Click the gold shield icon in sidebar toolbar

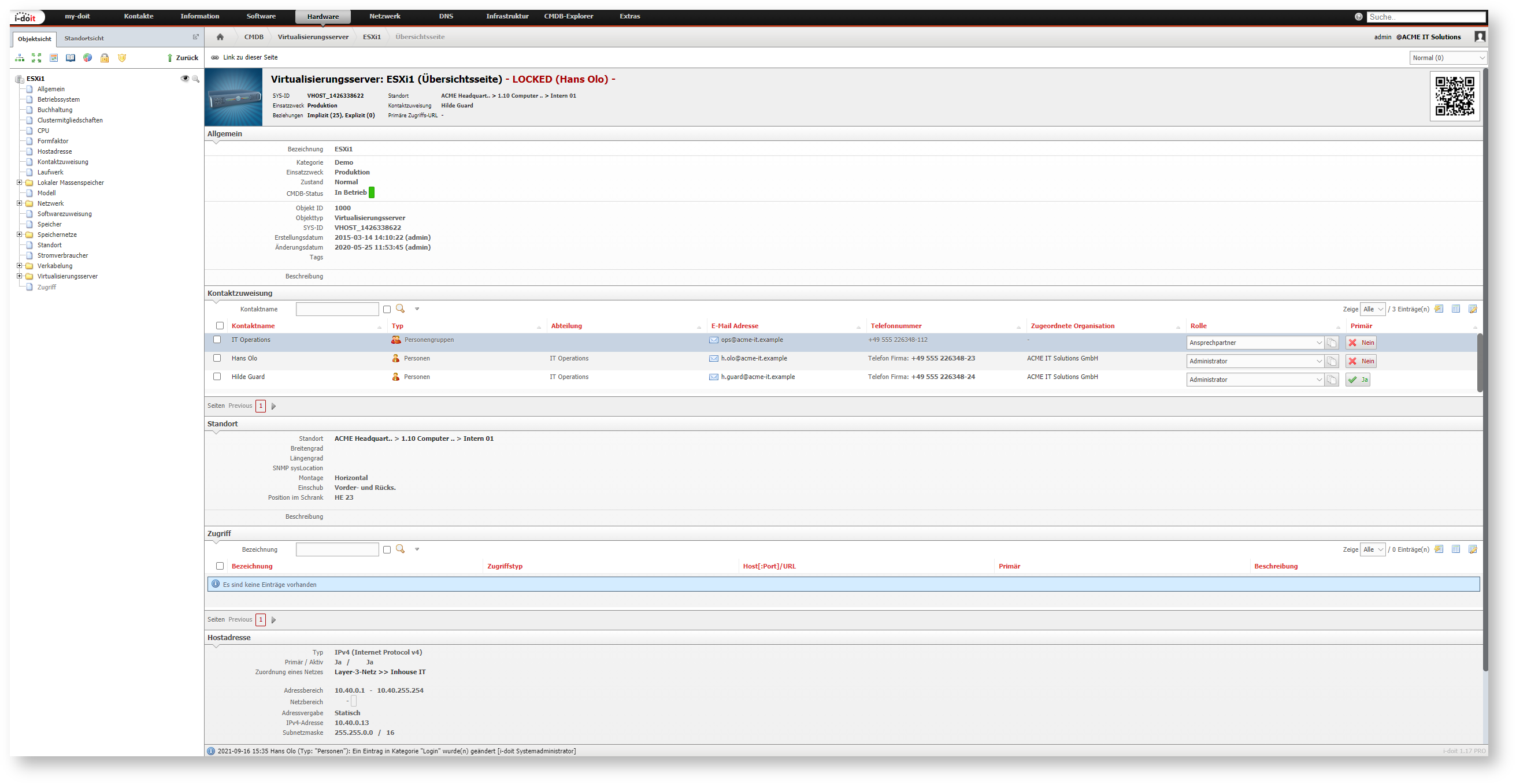pos(122,58)
